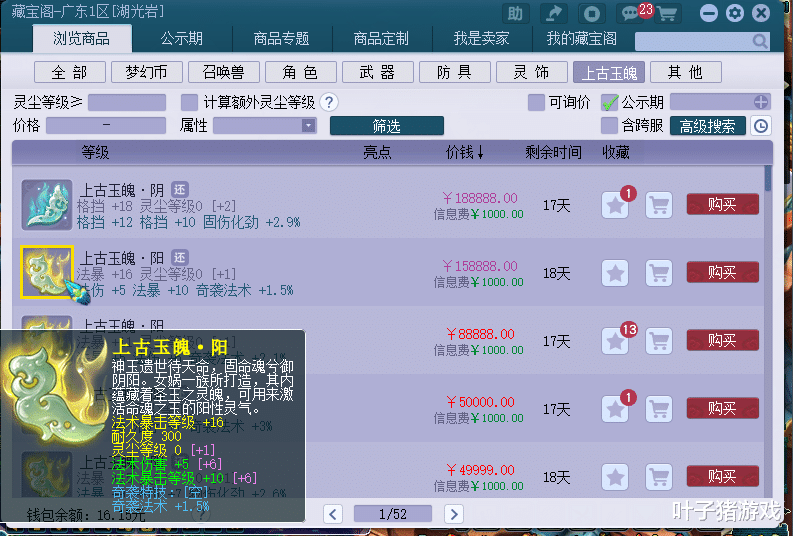
Task: Open 我是卖家 tab
Action: click(x=481, y=38)
